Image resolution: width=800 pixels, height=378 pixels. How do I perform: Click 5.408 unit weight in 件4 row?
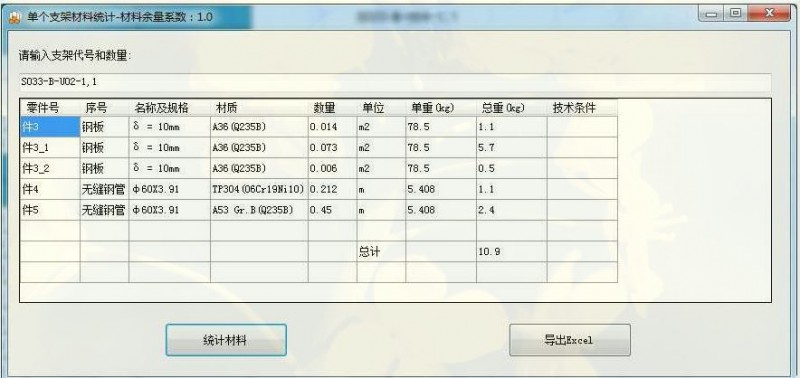(x=441, y=190)
